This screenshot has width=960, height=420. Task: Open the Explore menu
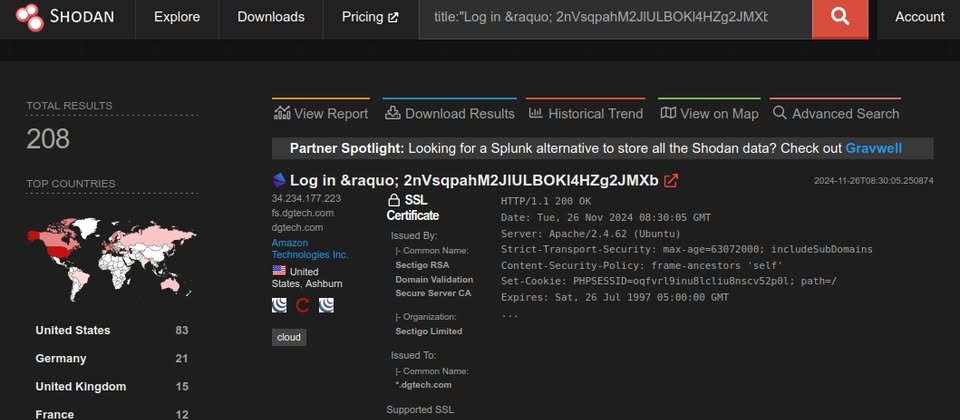[177, 17]
